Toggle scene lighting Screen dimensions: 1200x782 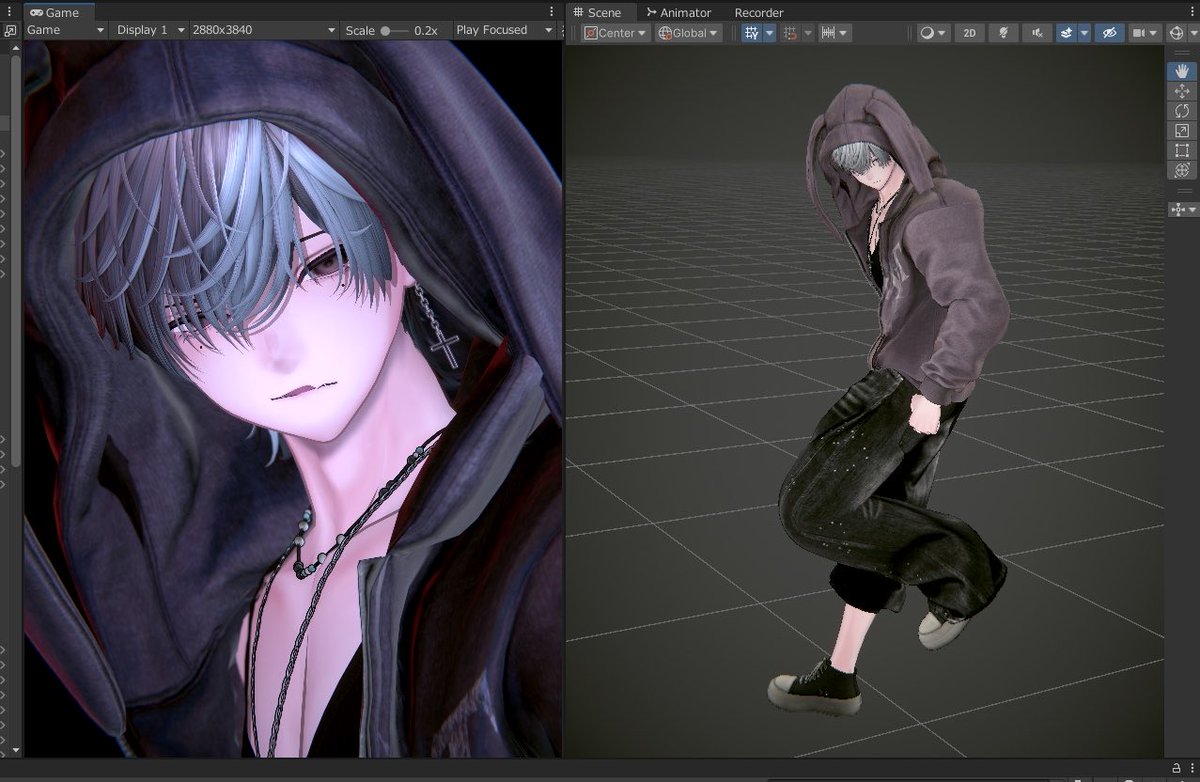[x=1003, y=33]
